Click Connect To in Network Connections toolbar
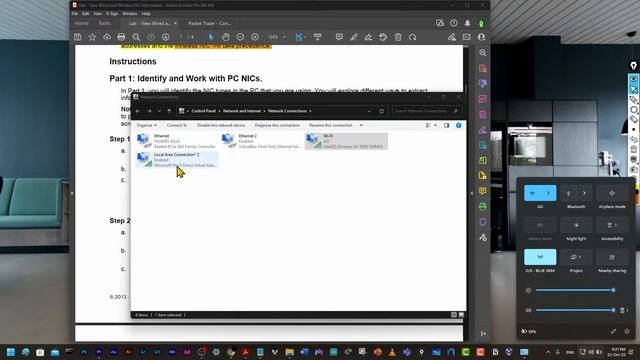Viewport: 640px width, 360px height. pos(177,125)
